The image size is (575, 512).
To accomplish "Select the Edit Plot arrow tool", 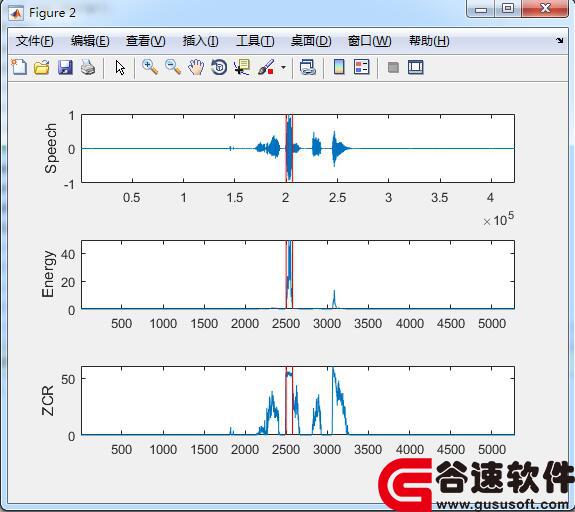I will coord(120,67).
